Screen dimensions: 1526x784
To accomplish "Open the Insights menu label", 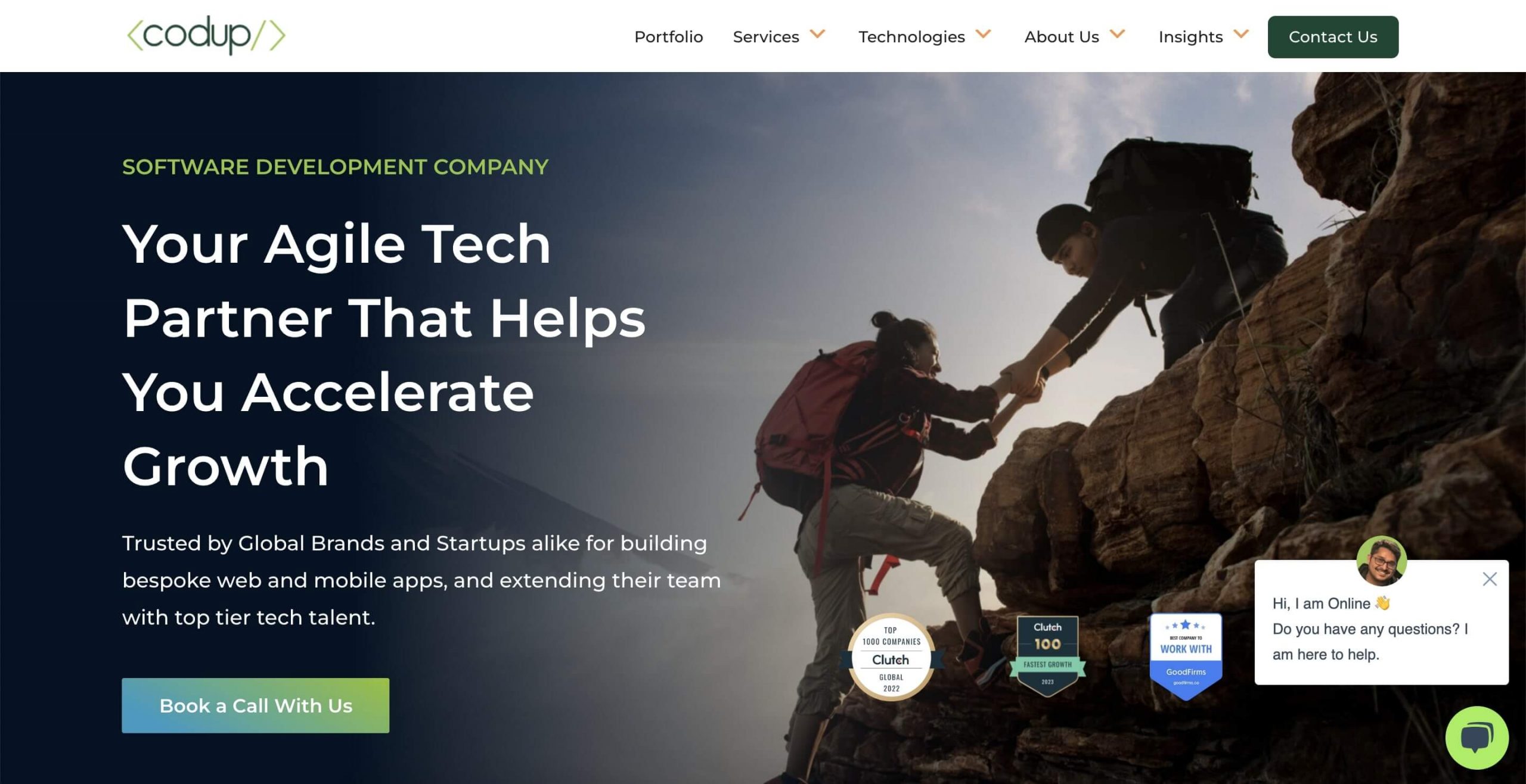I will click(x=1190, y=37).
